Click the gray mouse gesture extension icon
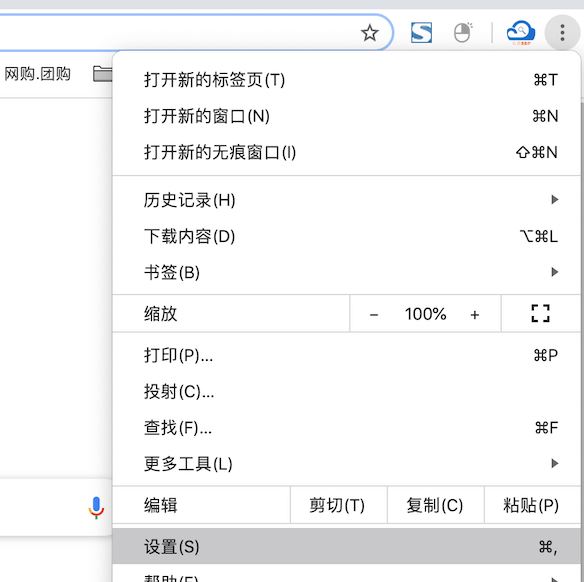The image size is (584, 582). tap(463, 32)
